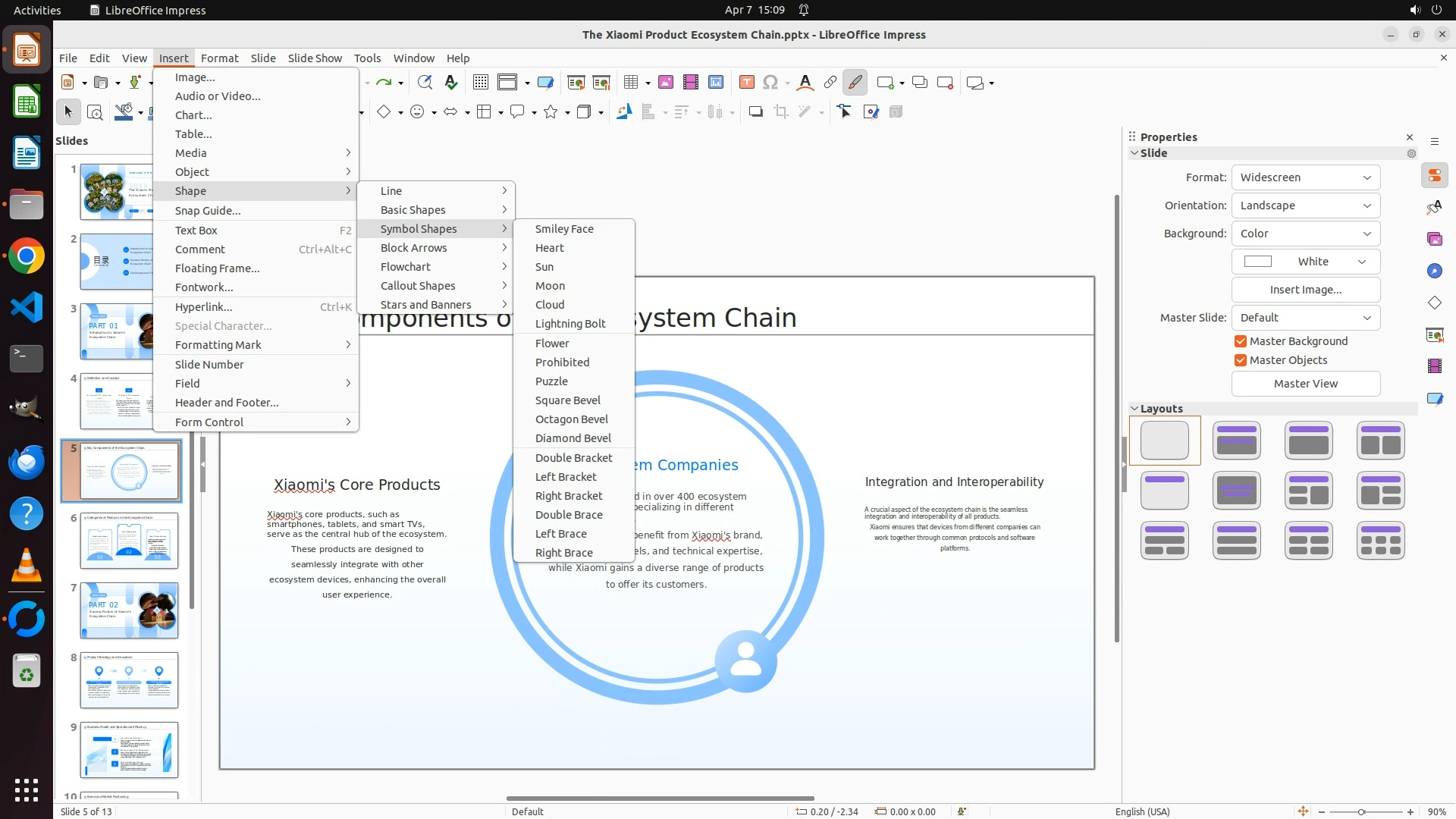Screen dimensions: 1456x819
Task: Expand the Orientation Landscape dropdown
Action: pyautogui.click(x=1305, y=206)
